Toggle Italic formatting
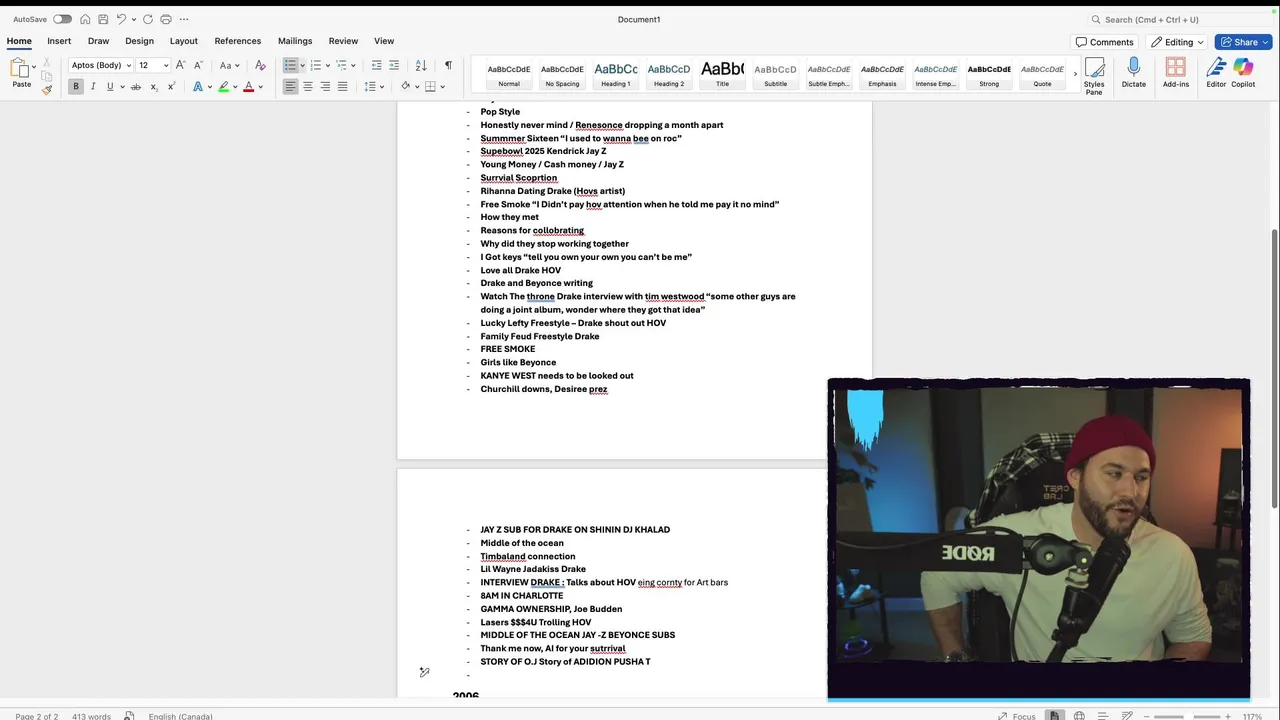This screenshot has height=720, width=1280. point(93,87)
